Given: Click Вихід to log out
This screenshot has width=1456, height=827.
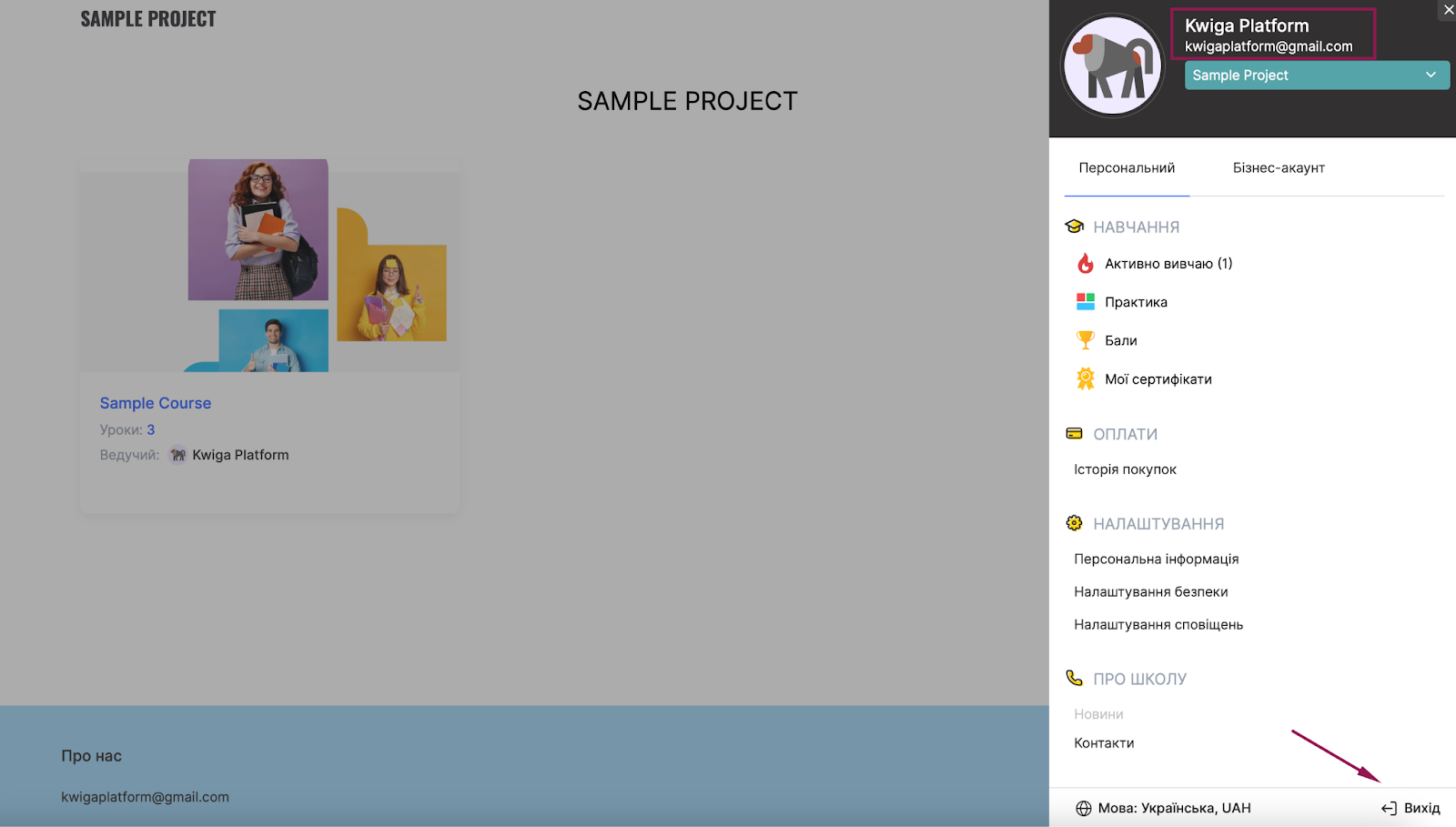Looking at the screenshot, I should point(1421,808).
